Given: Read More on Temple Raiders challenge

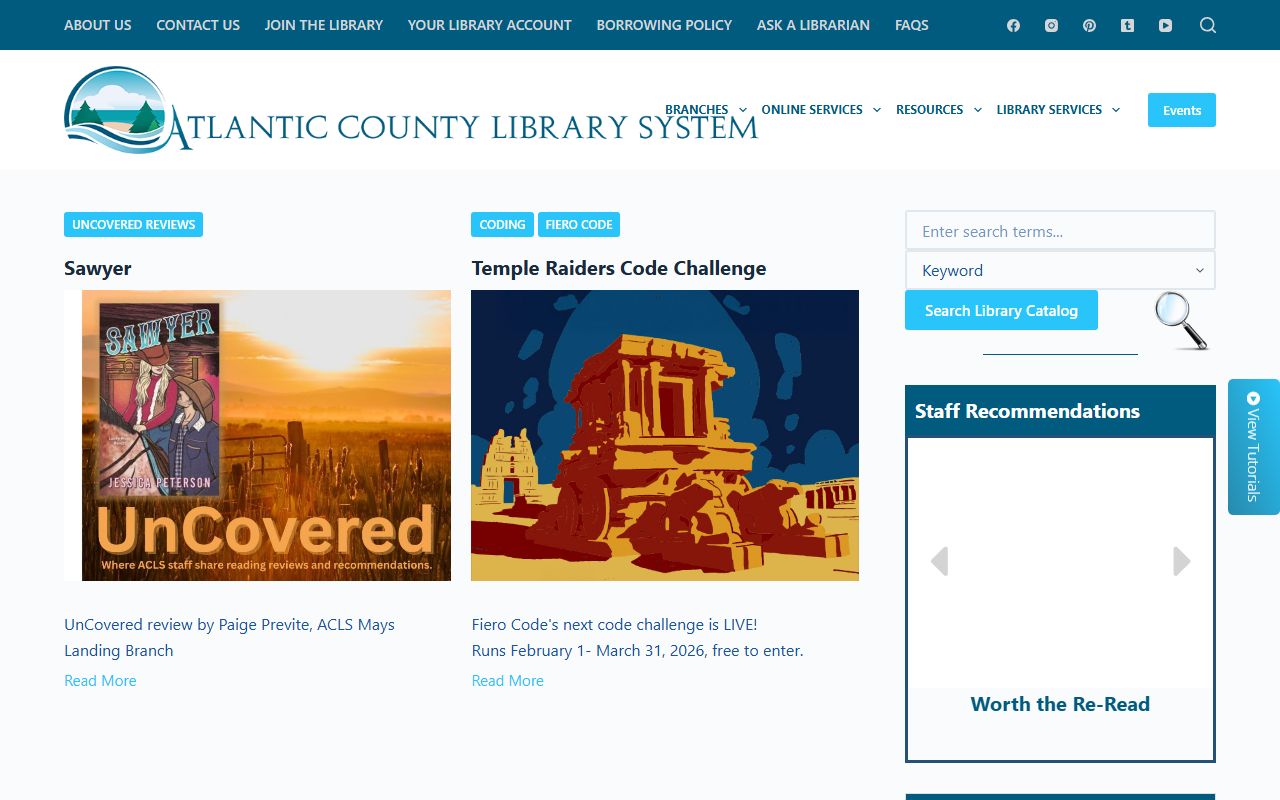Looking at the screenshot, I should (x=508, y=680).
